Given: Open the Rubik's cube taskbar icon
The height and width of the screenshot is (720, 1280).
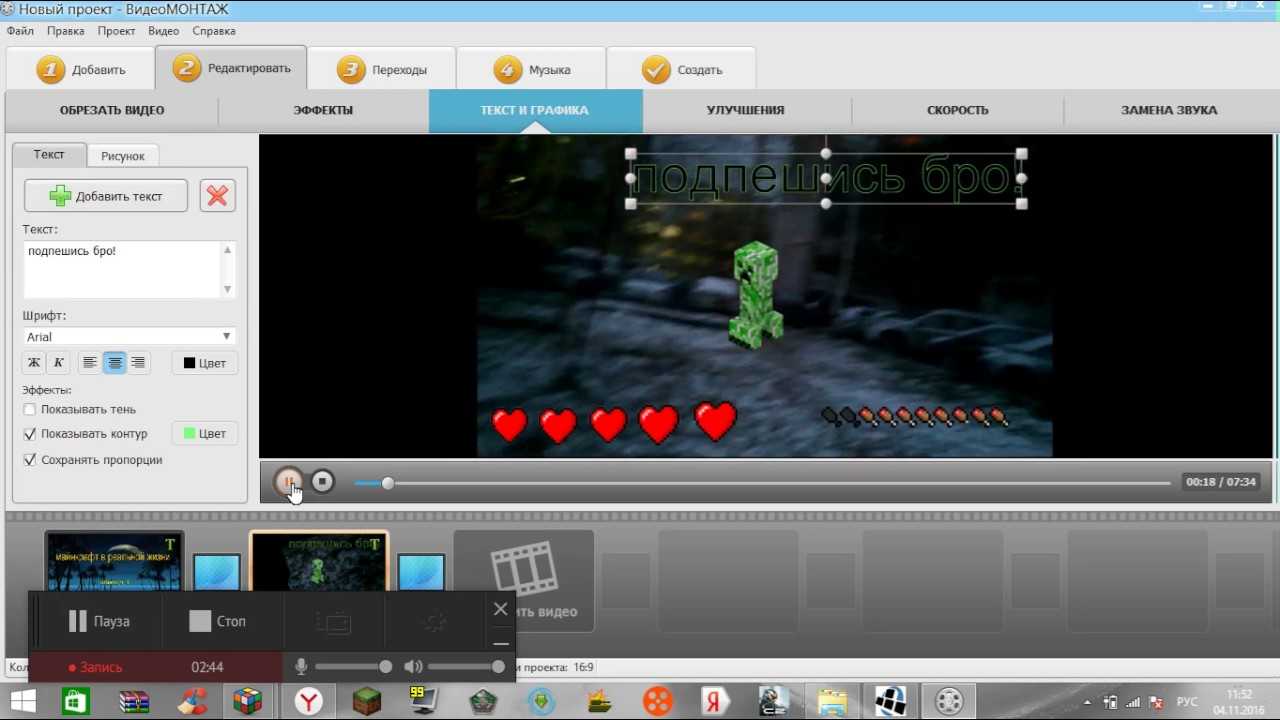Looking at the screenshot, I should tap(248, 701).
